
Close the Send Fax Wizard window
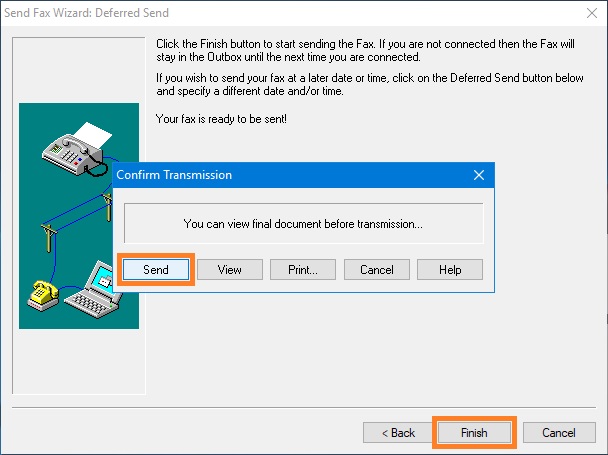pyautogui.click(x=592, y=13)
